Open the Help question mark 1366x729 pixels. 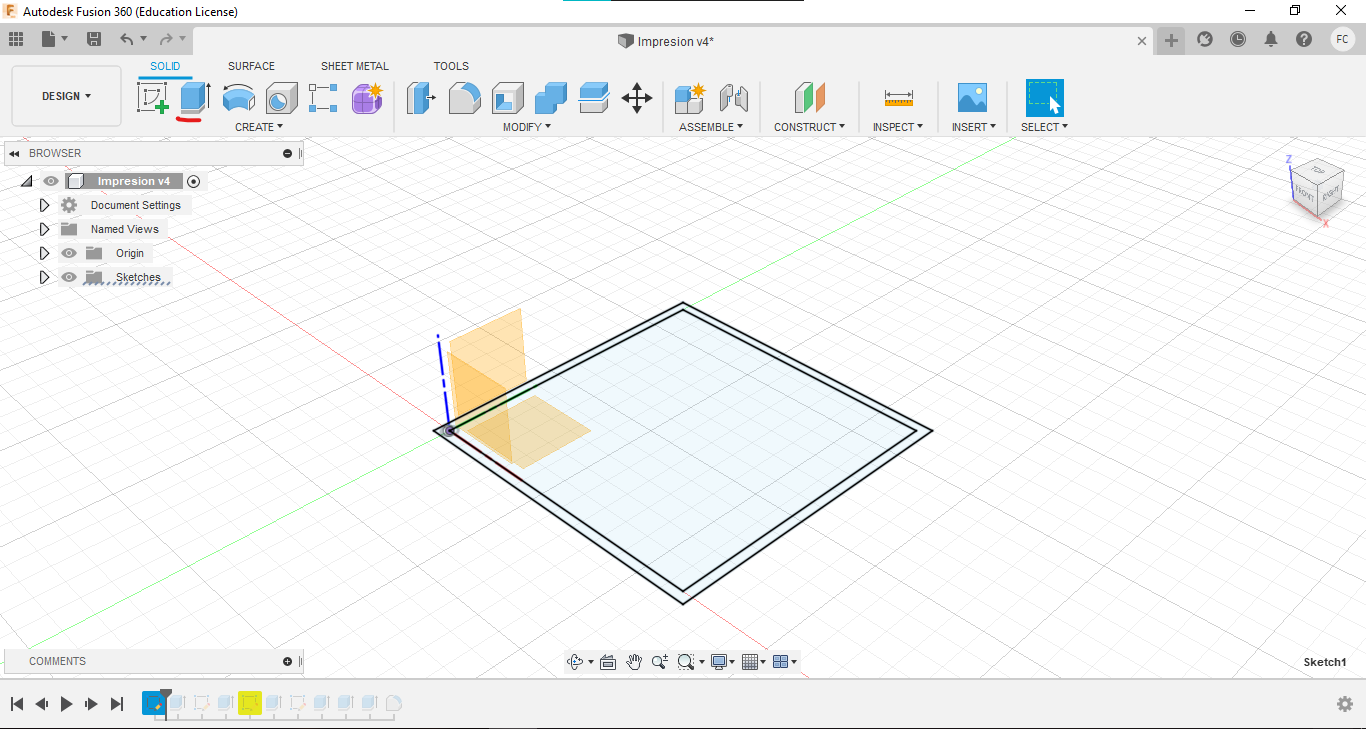coord(1304,39)
